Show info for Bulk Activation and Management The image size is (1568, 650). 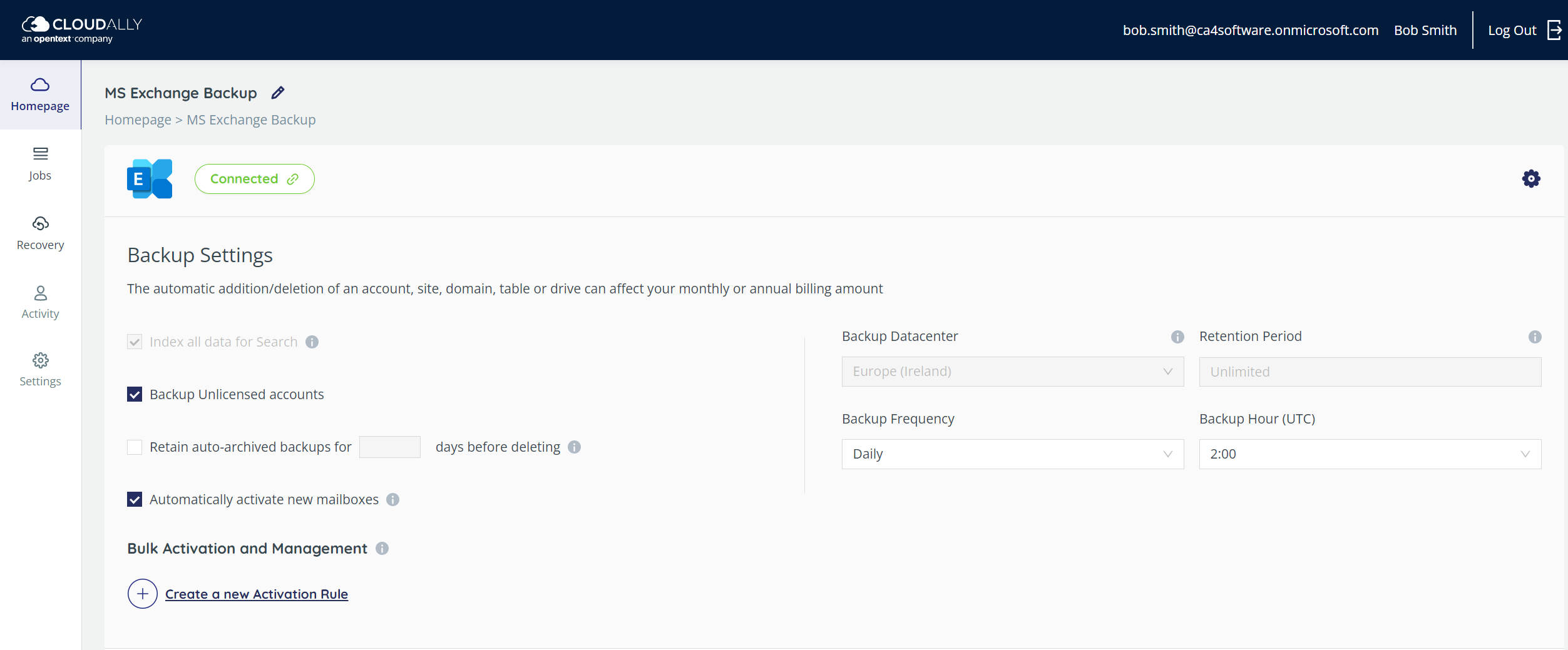[382, 549]
